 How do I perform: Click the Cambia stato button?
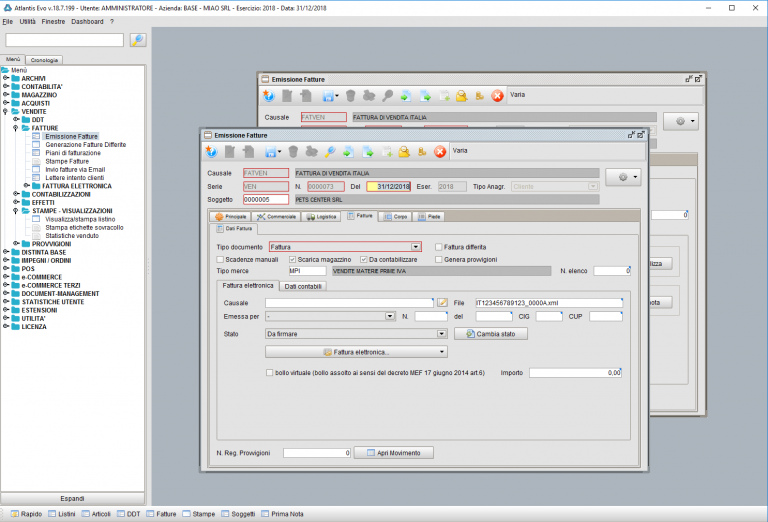[x=491, y=334]
